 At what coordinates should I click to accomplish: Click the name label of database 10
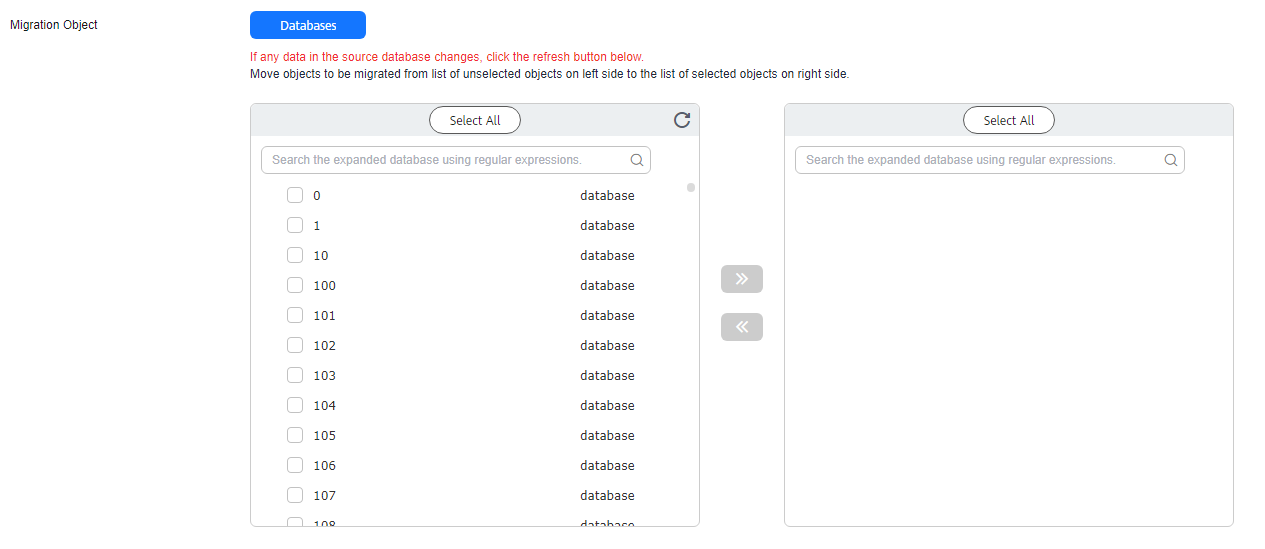click(x=321, y=256)
